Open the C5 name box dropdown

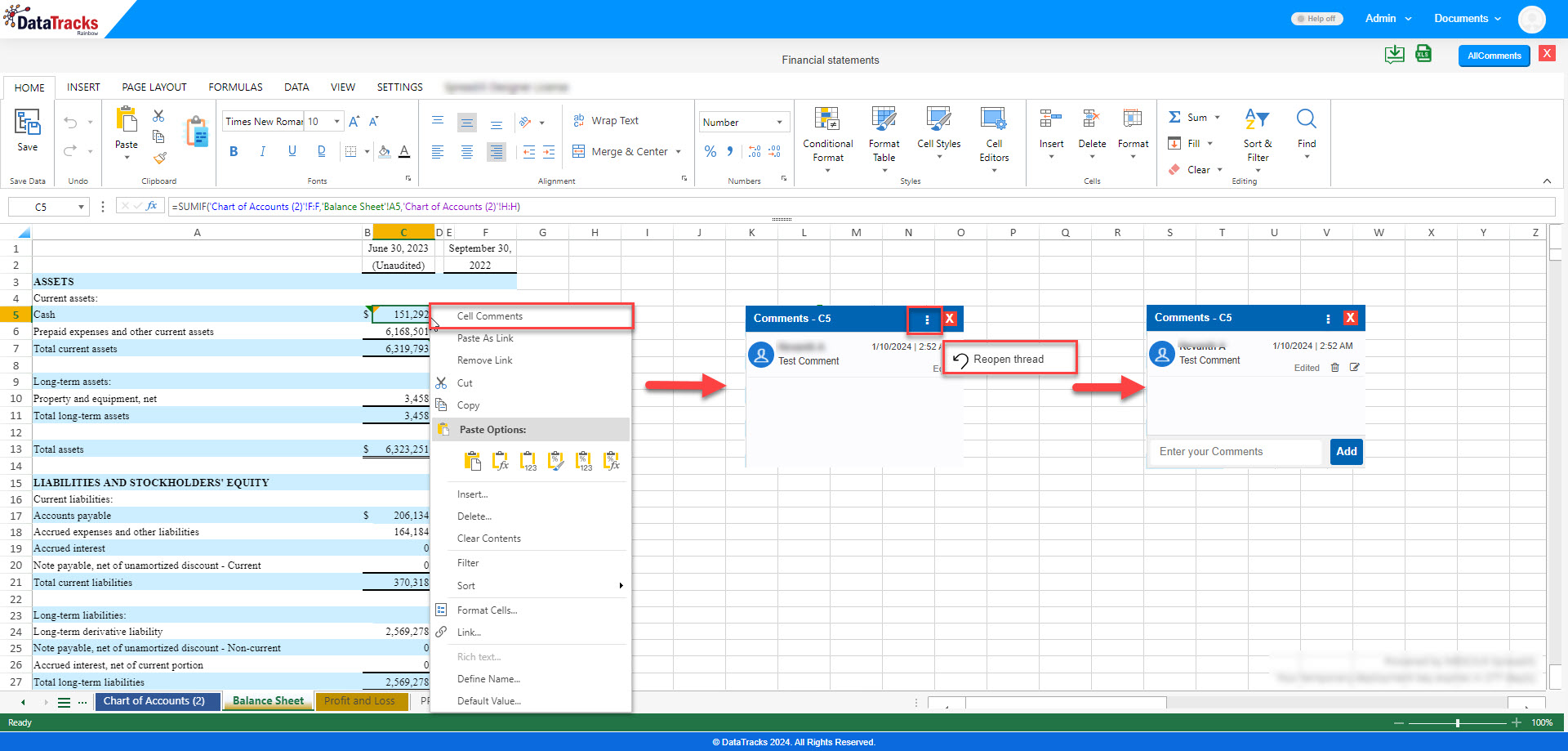pos(81,207)
